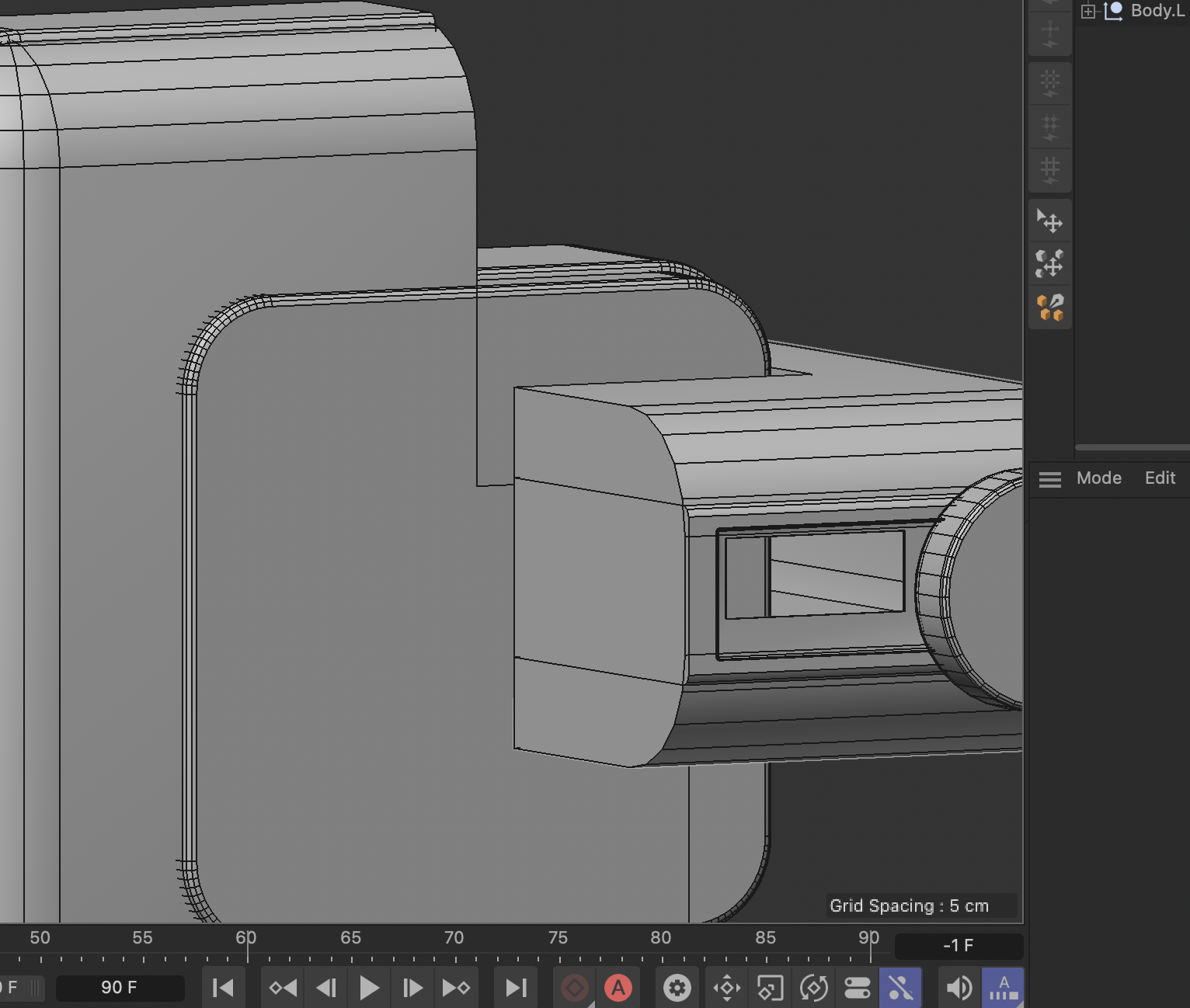Jump to the start of the animation
Image resolution: width=1190 pixels, height=1008 pixels.
223,988
